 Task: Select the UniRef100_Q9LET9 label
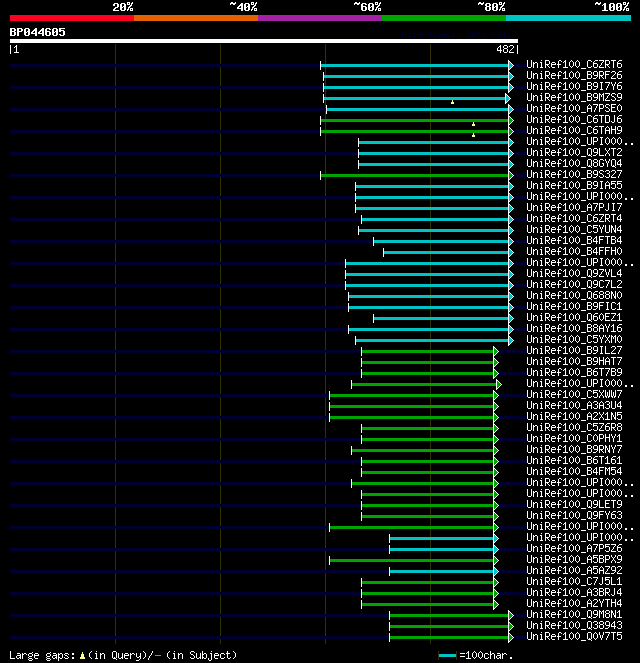(x=574, y=504)
